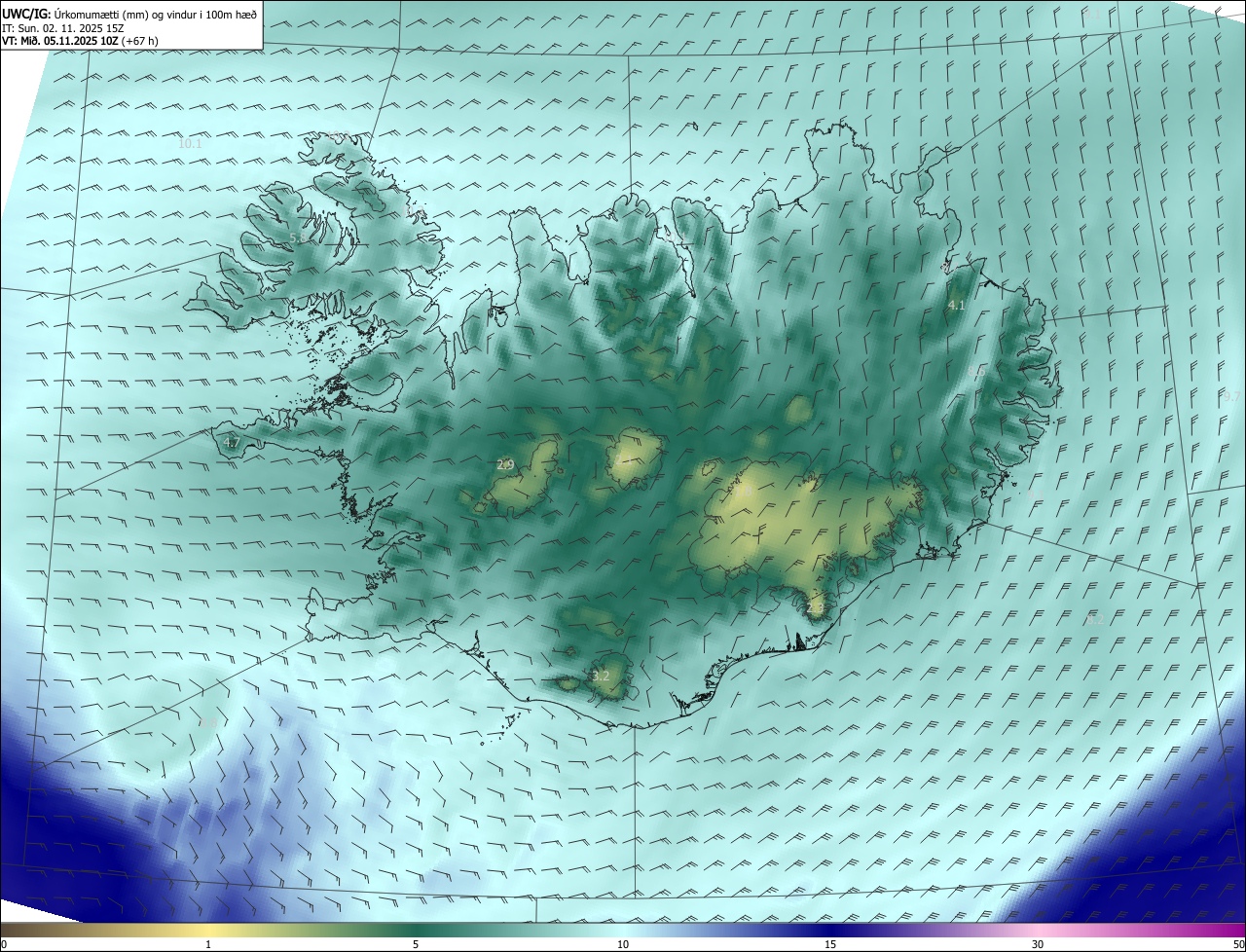
Task: Click the 10.1 value label northwest of the Westfjords
Action: pyautogui.click(x=190, y=143)
